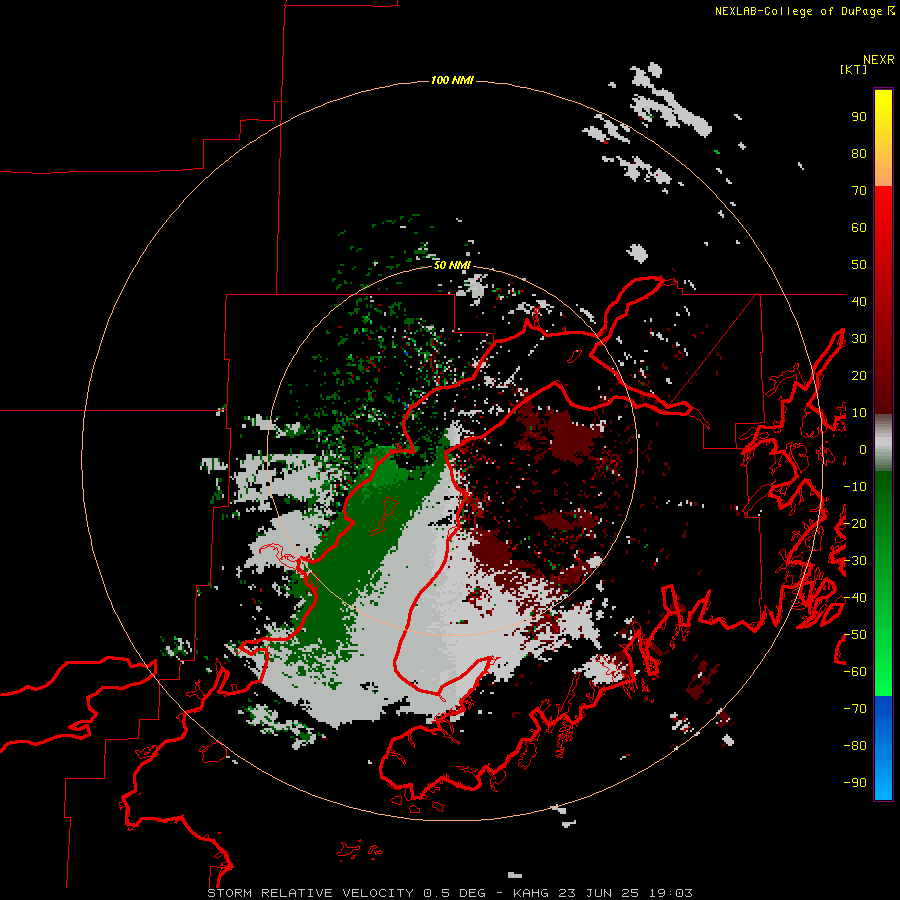Click the -60 value on velocity scale

tap(855, 672)
